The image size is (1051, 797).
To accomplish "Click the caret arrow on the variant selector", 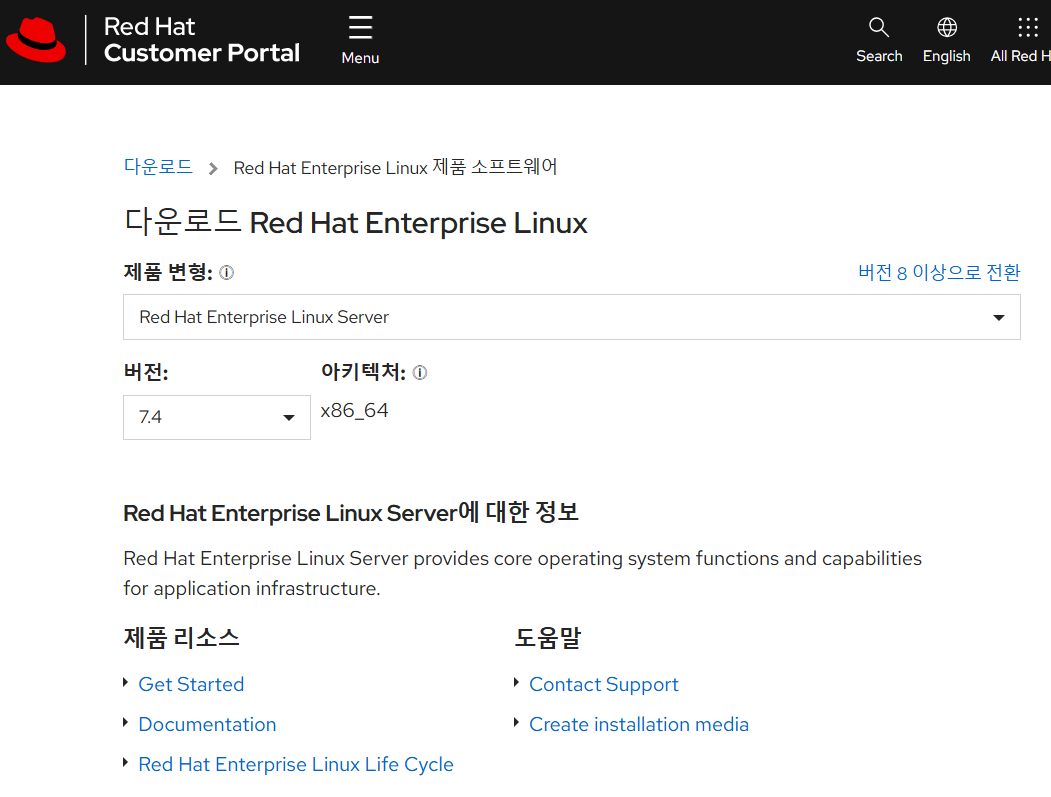I will 998,317.
